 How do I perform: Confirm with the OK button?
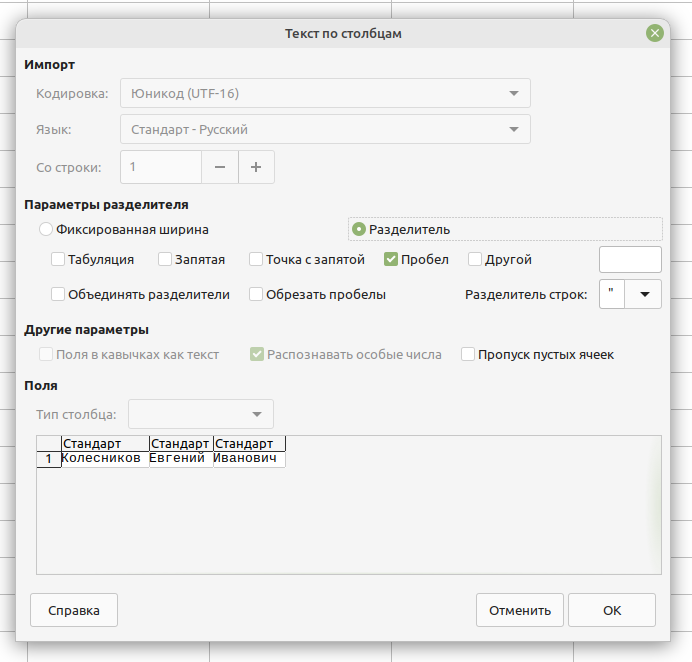(x=612, y=610)
